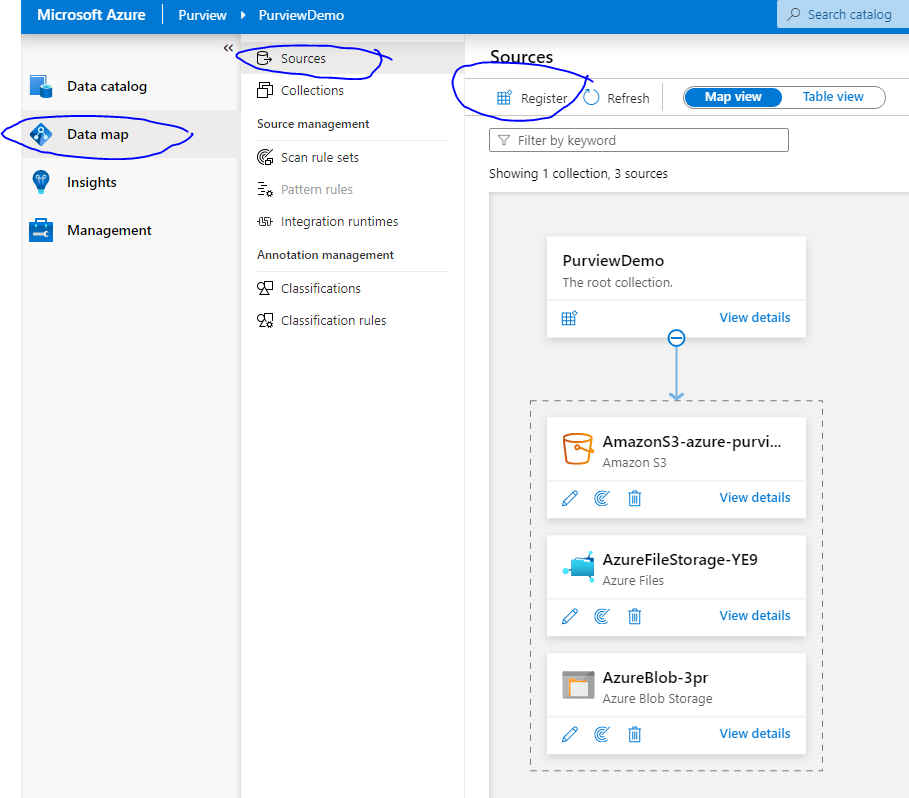Click the Refresh button

tap(616, 98)
